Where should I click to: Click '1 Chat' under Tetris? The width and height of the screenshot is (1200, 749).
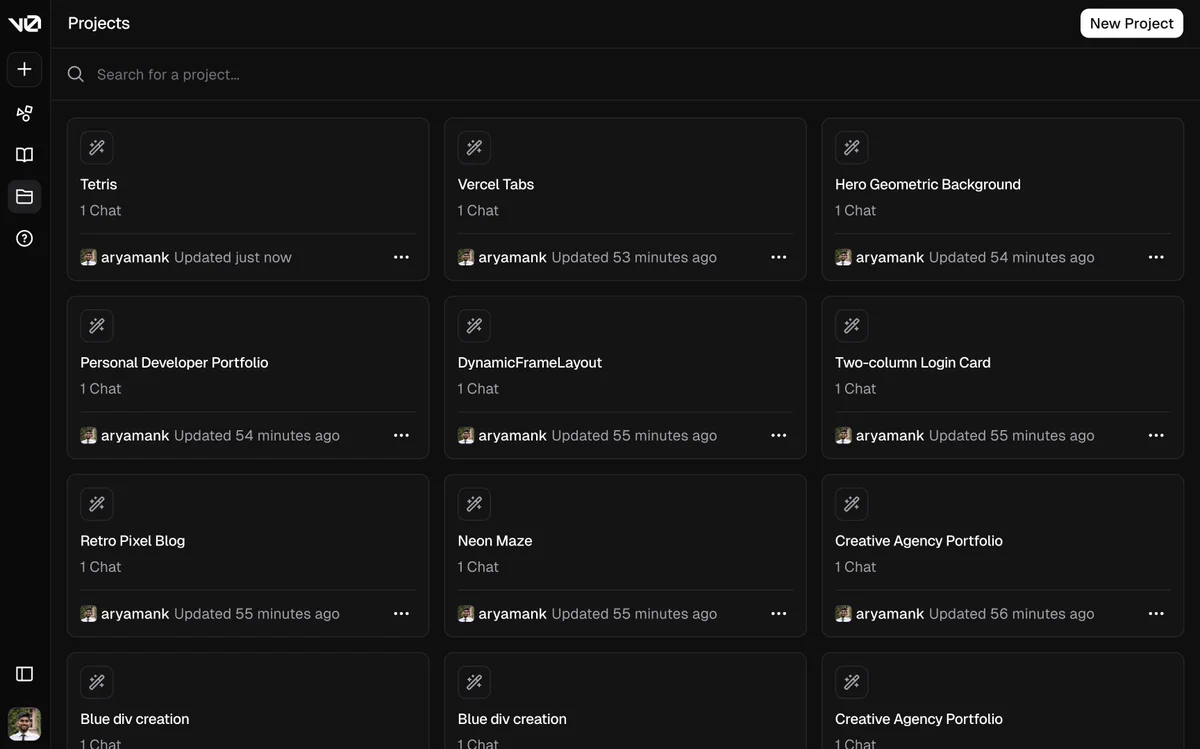(101, 210)
